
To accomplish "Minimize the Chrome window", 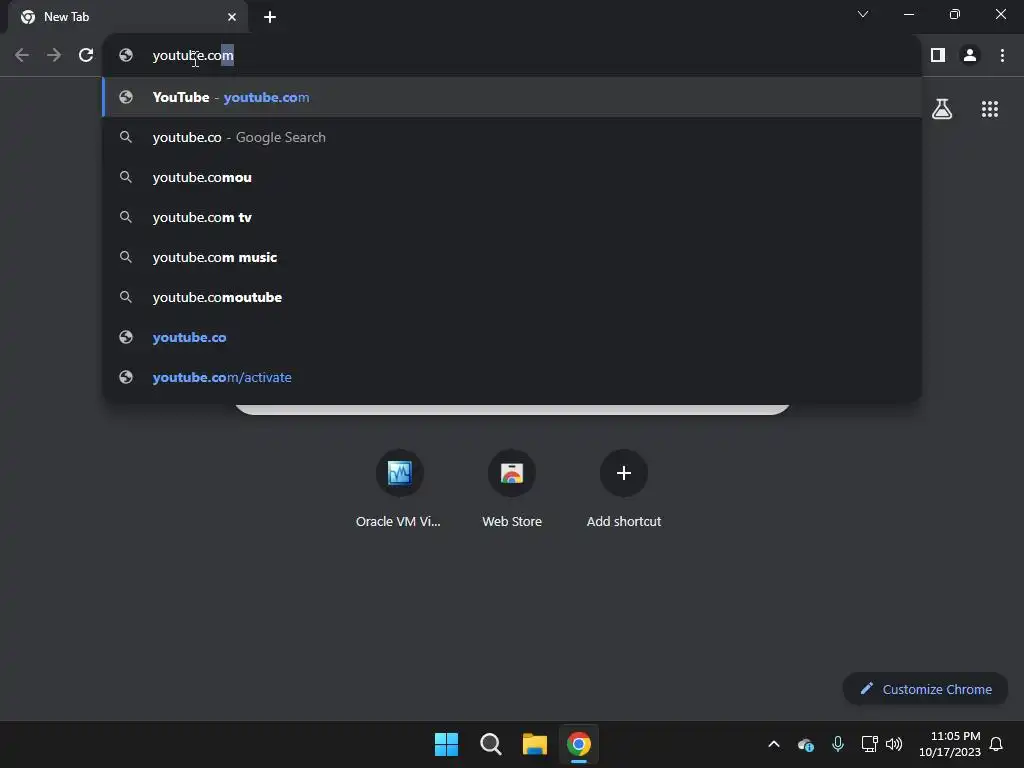I will click(909, 14).
